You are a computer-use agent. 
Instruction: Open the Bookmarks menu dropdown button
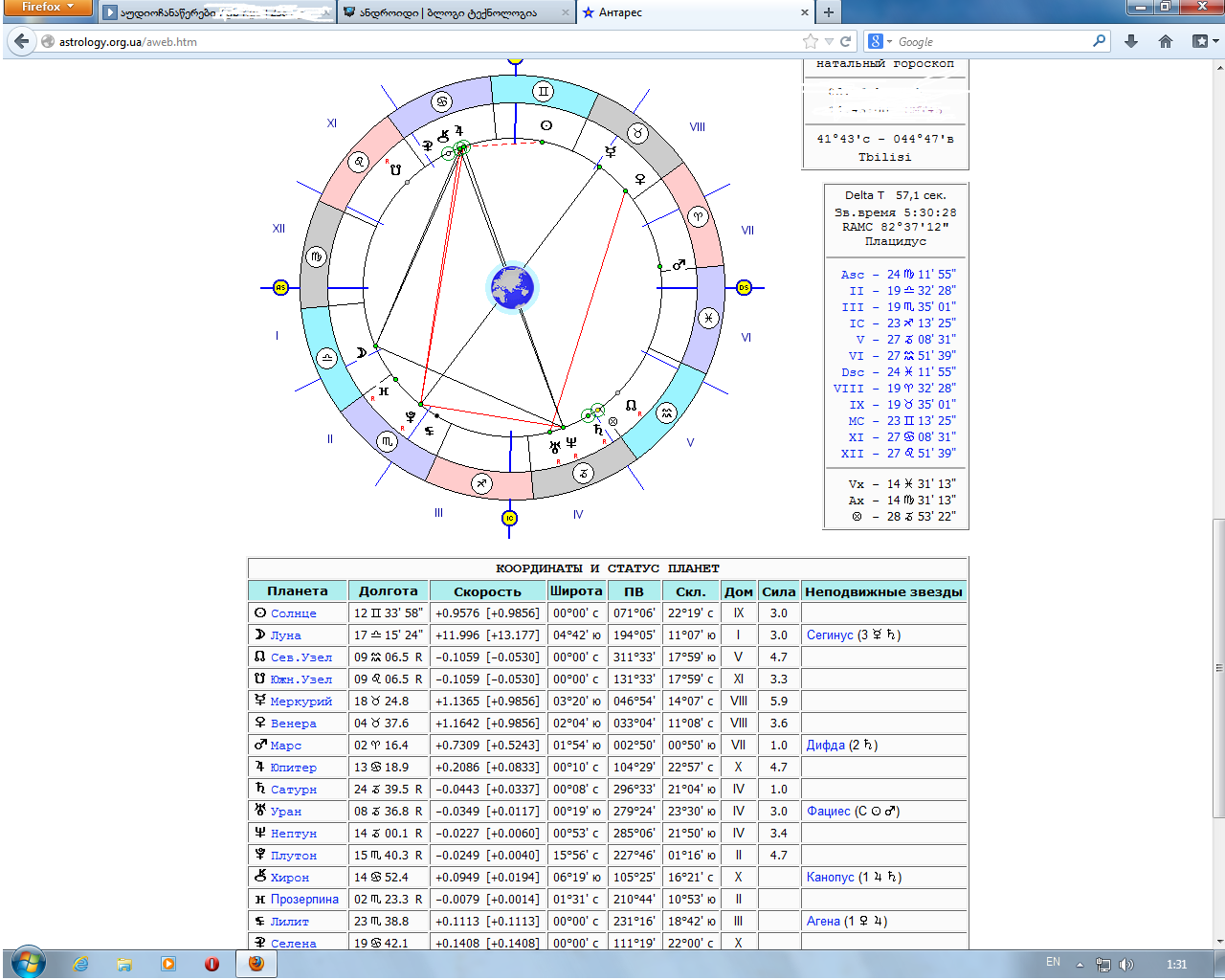click(x=1204, y=41)
